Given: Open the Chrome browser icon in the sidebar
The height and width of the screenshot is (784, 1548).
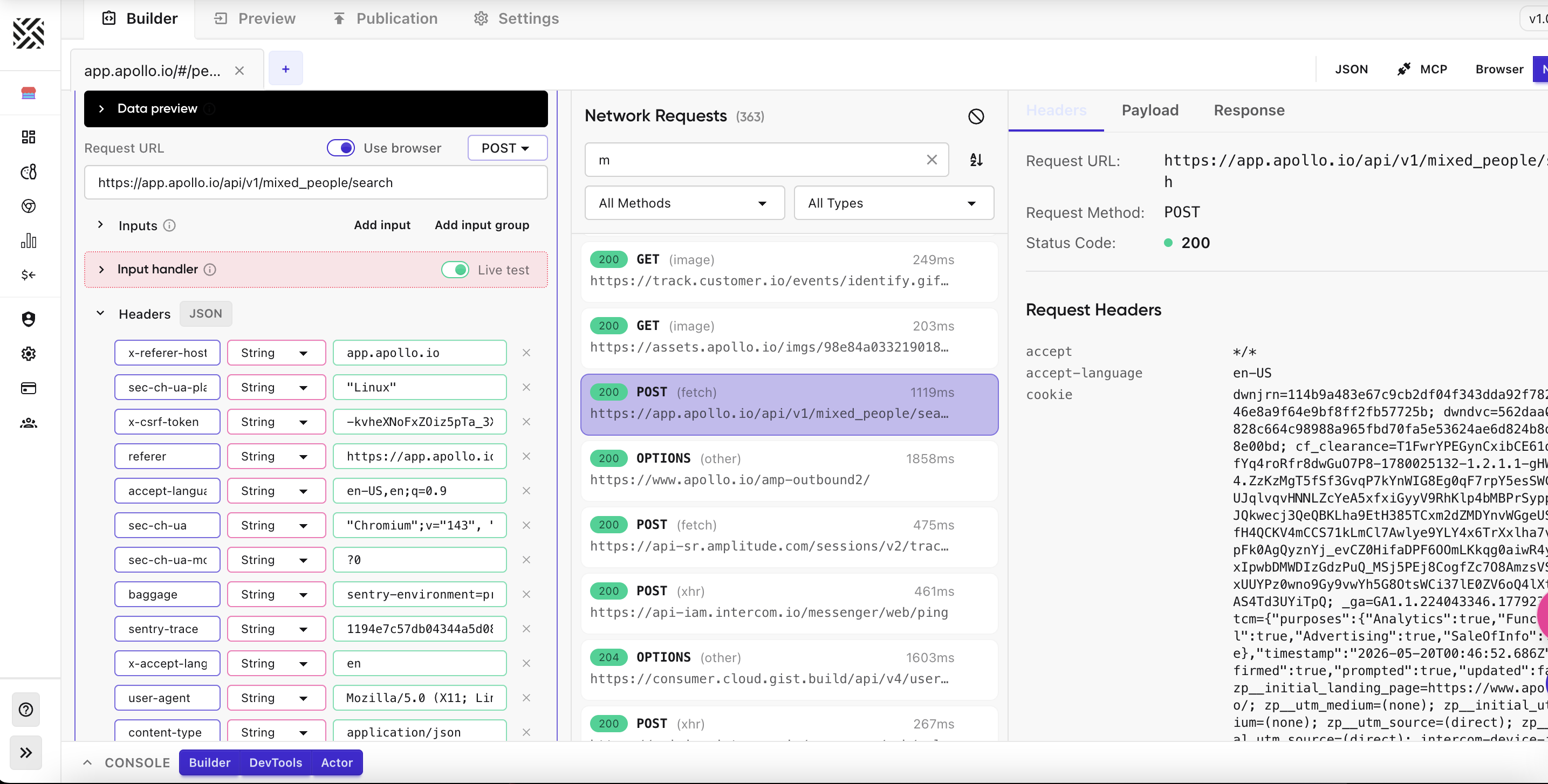Looking at the screenshot, I should click(x=28, y=206).
